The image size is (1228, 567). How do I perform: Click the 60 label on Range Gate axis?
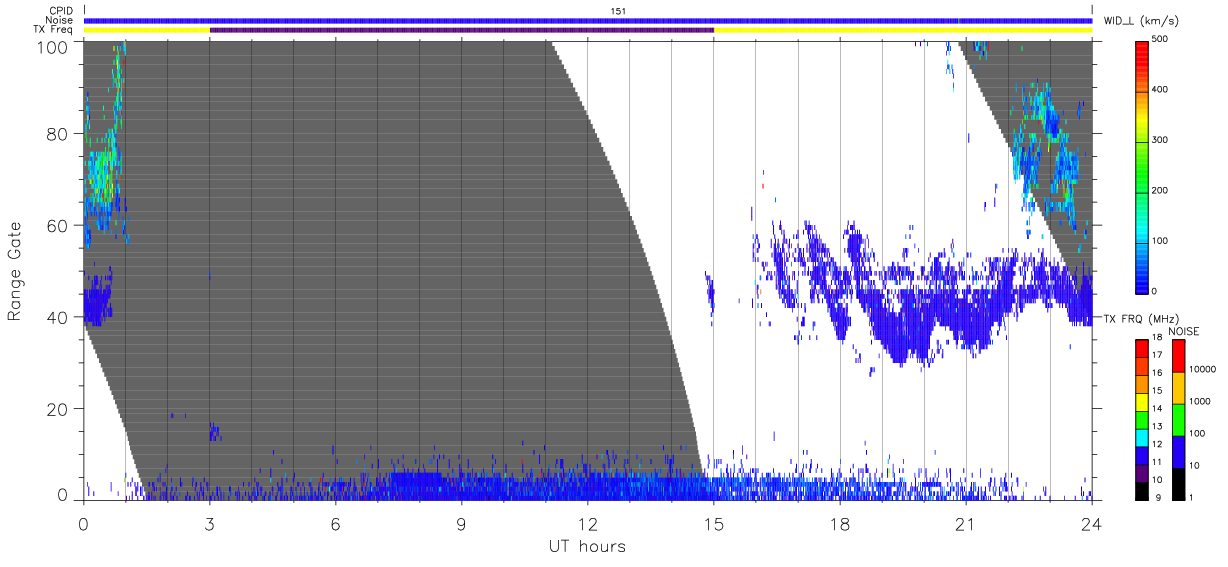pyautogui.click(x=59, y=226)
